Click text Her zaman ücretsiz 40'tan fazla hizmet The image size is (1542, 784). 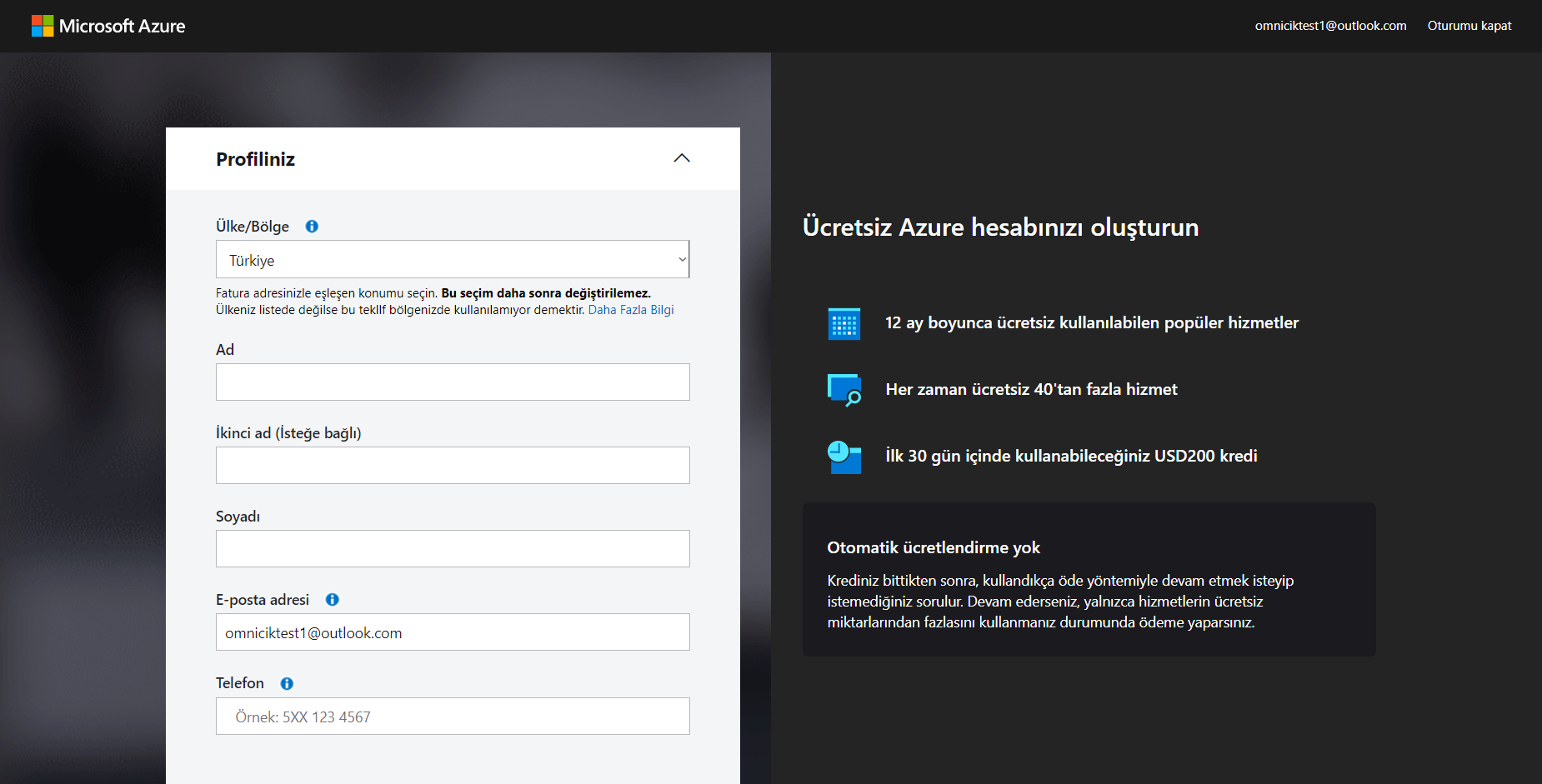click(x=1031, y=389)
